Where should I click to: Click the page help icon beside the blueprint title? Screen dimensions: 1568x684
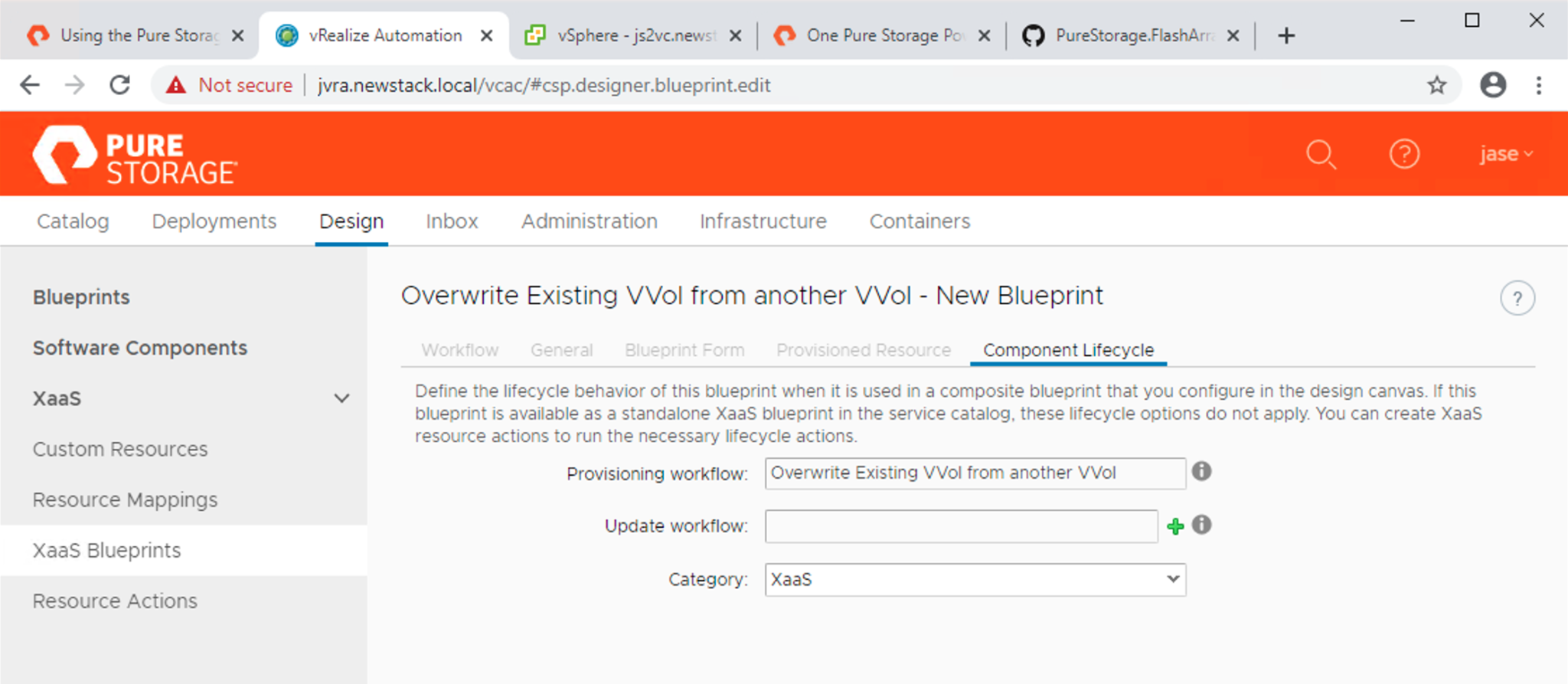(x=1517, y=299)
